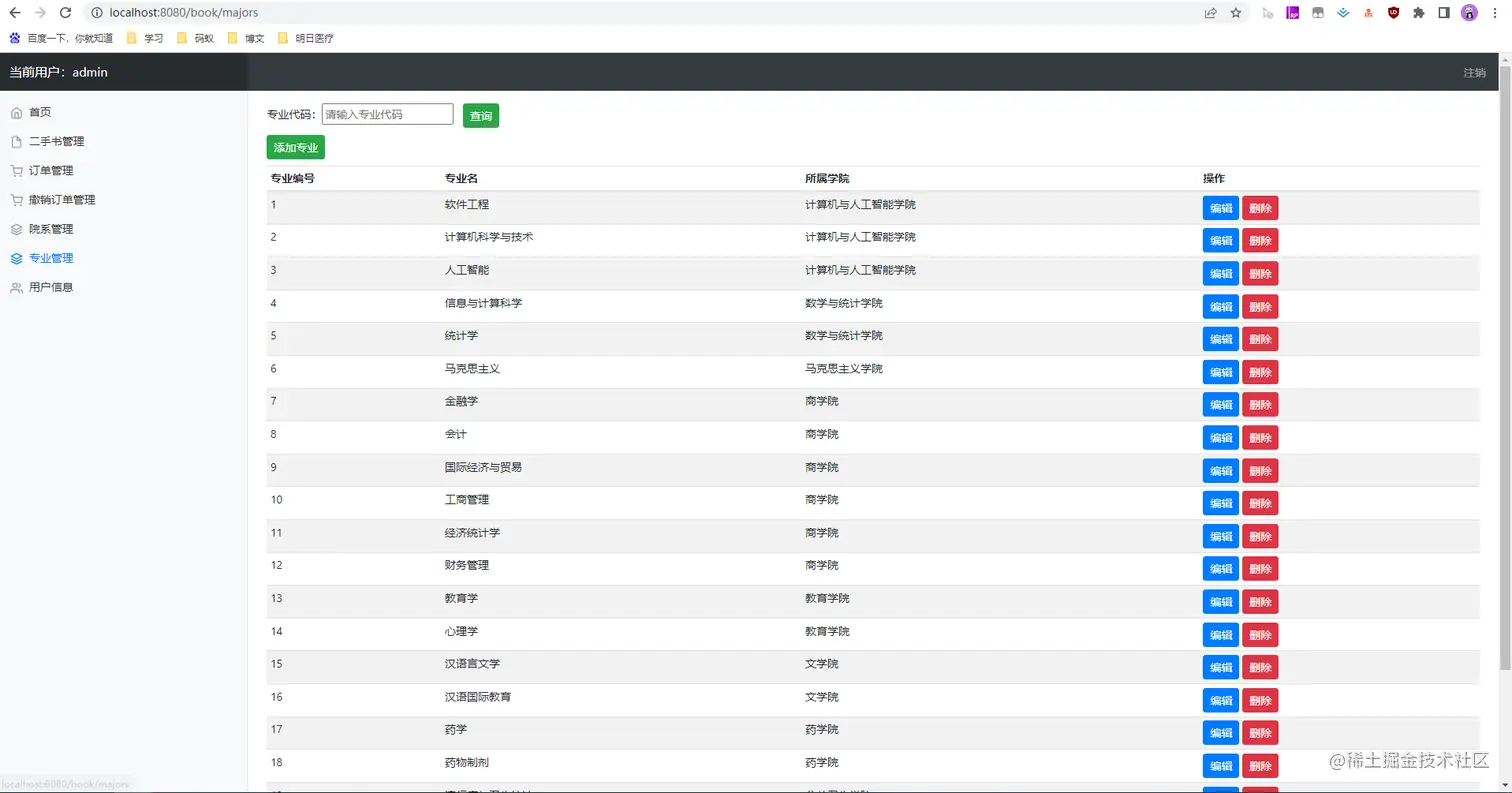This screenshot has width=1512, height=793.
Task: Click the green 查询 button
Action: tap(481, 116)
